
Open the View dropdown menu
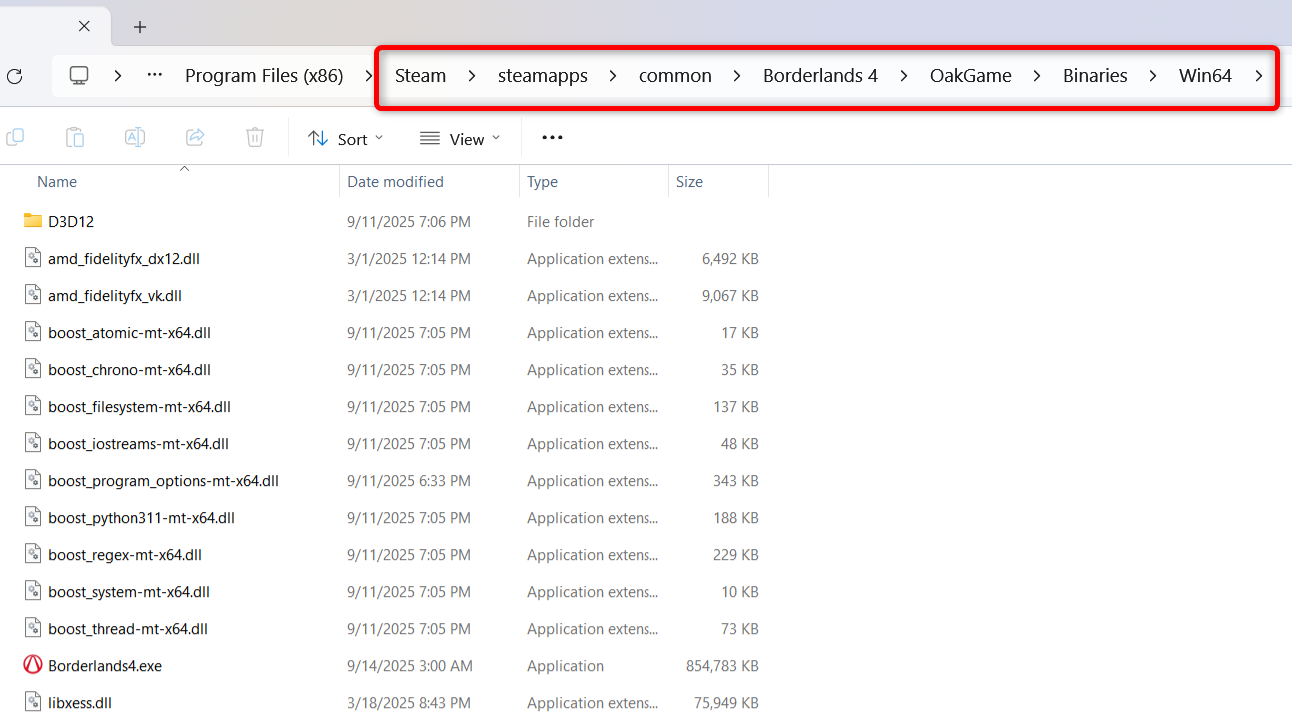click(460, 139)
